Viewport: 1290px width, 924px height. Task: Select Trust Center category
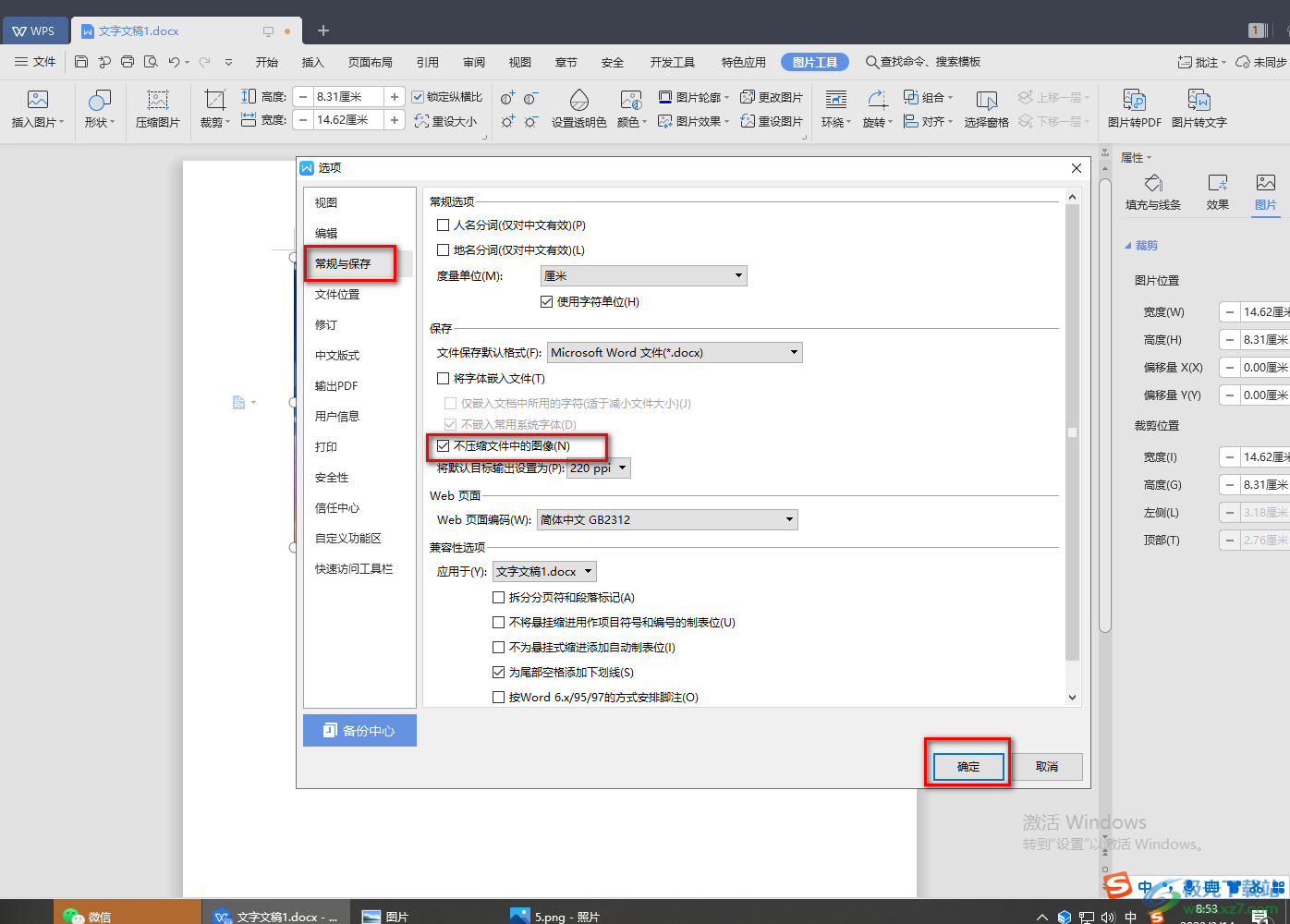click(336, 507)
